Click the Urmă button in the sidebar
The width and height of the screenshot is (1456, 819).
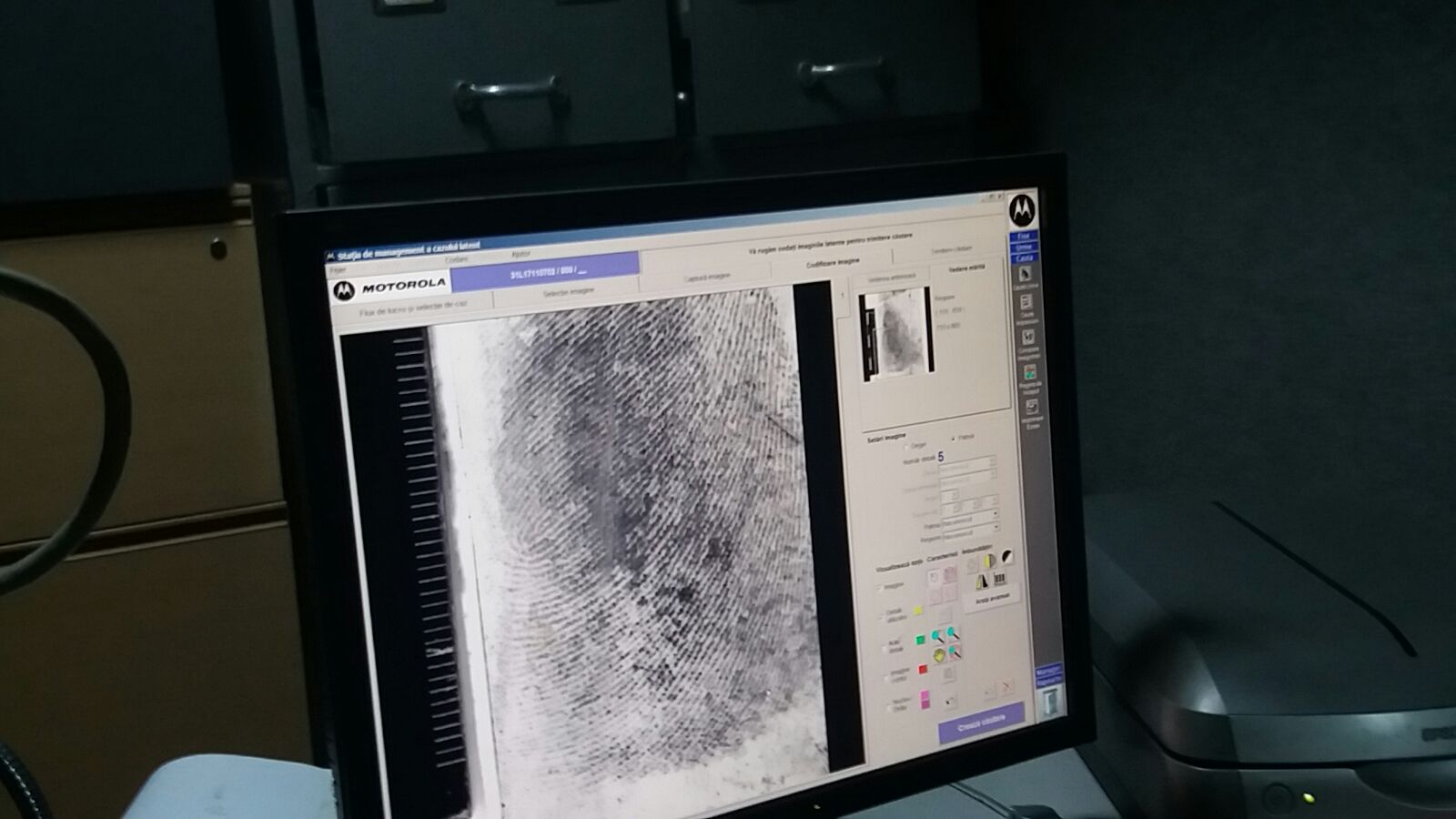coord(1023,248)
